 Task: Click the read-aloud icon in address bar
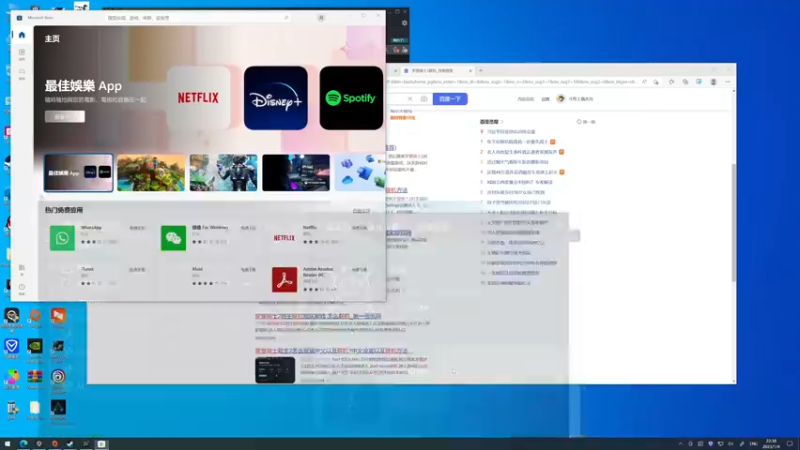(644, 82)
